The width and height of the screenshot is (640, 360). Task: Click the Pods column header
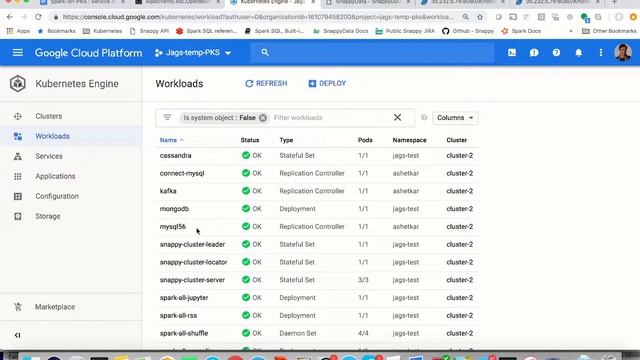(x=365, y=140)
